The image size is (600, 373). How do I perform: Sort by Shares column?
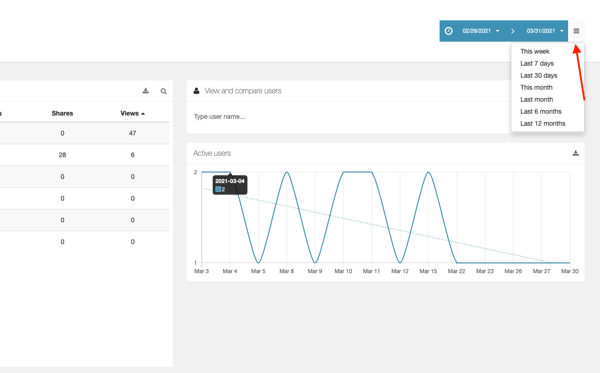click(62, 114)
